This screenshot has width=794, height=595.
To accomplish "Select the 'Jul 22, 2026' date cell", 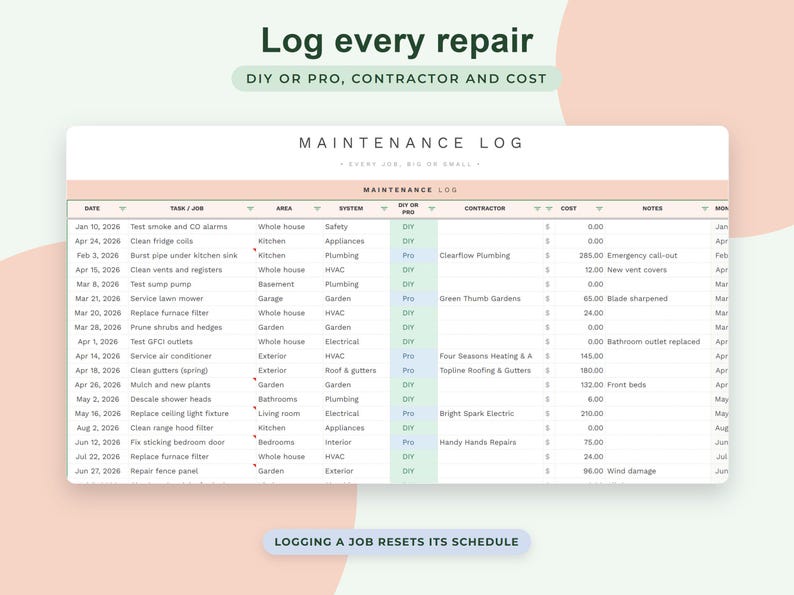I will (x=98, y=456).
